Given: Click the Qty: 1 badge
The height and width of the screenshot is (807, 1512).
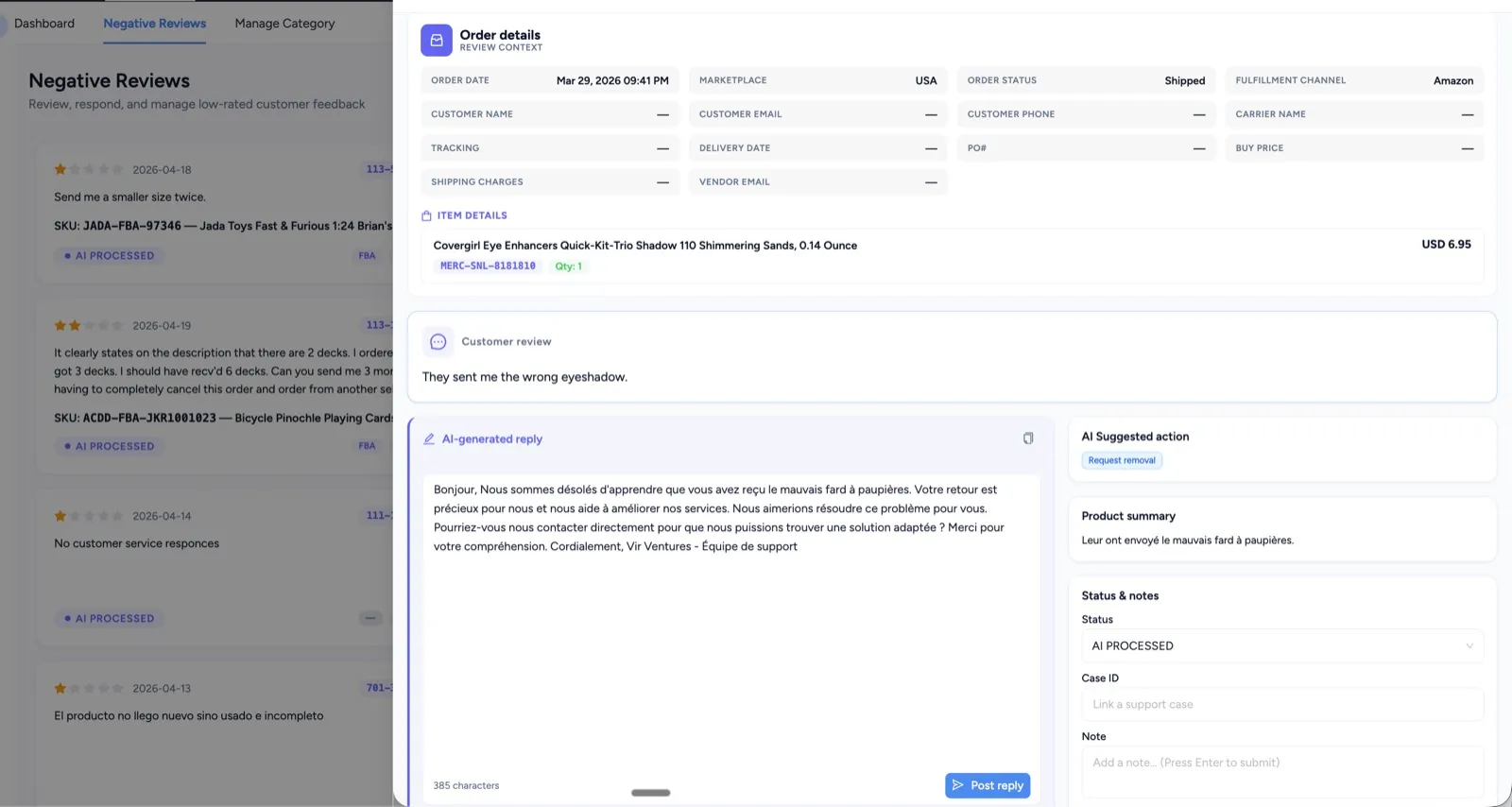Looking at the screenshot, I should click(x=569, y=266).
